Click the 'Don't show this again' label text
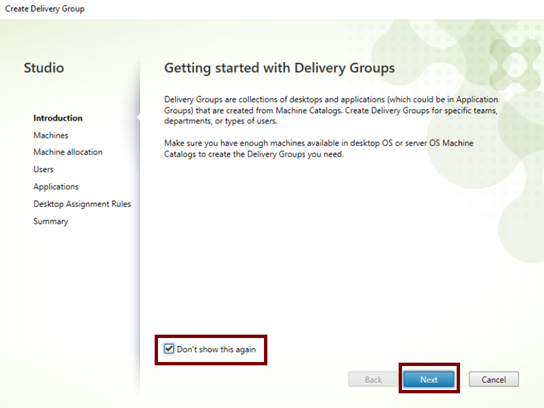The width and height of the screenshot is (544, 408). click(216, 349)
